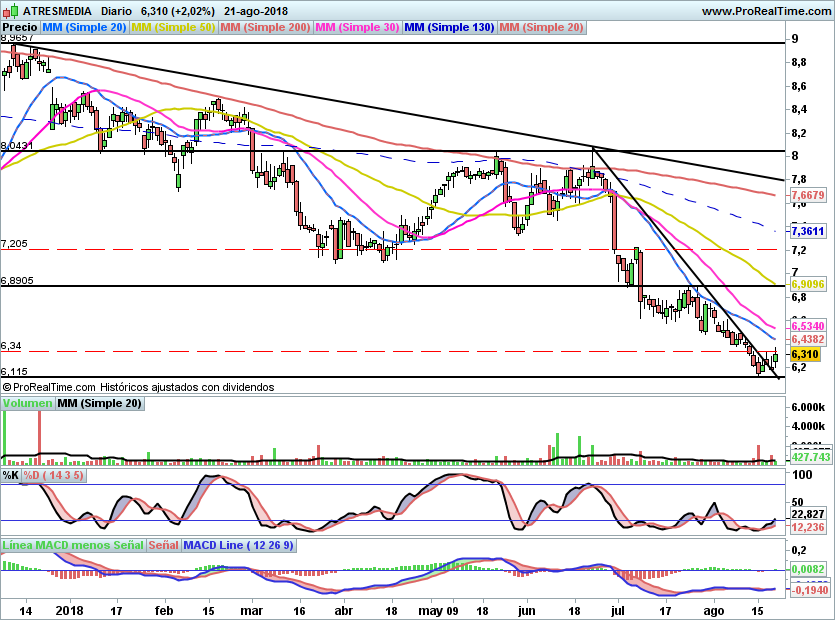Click the 'jul' date on time axis

621,609
